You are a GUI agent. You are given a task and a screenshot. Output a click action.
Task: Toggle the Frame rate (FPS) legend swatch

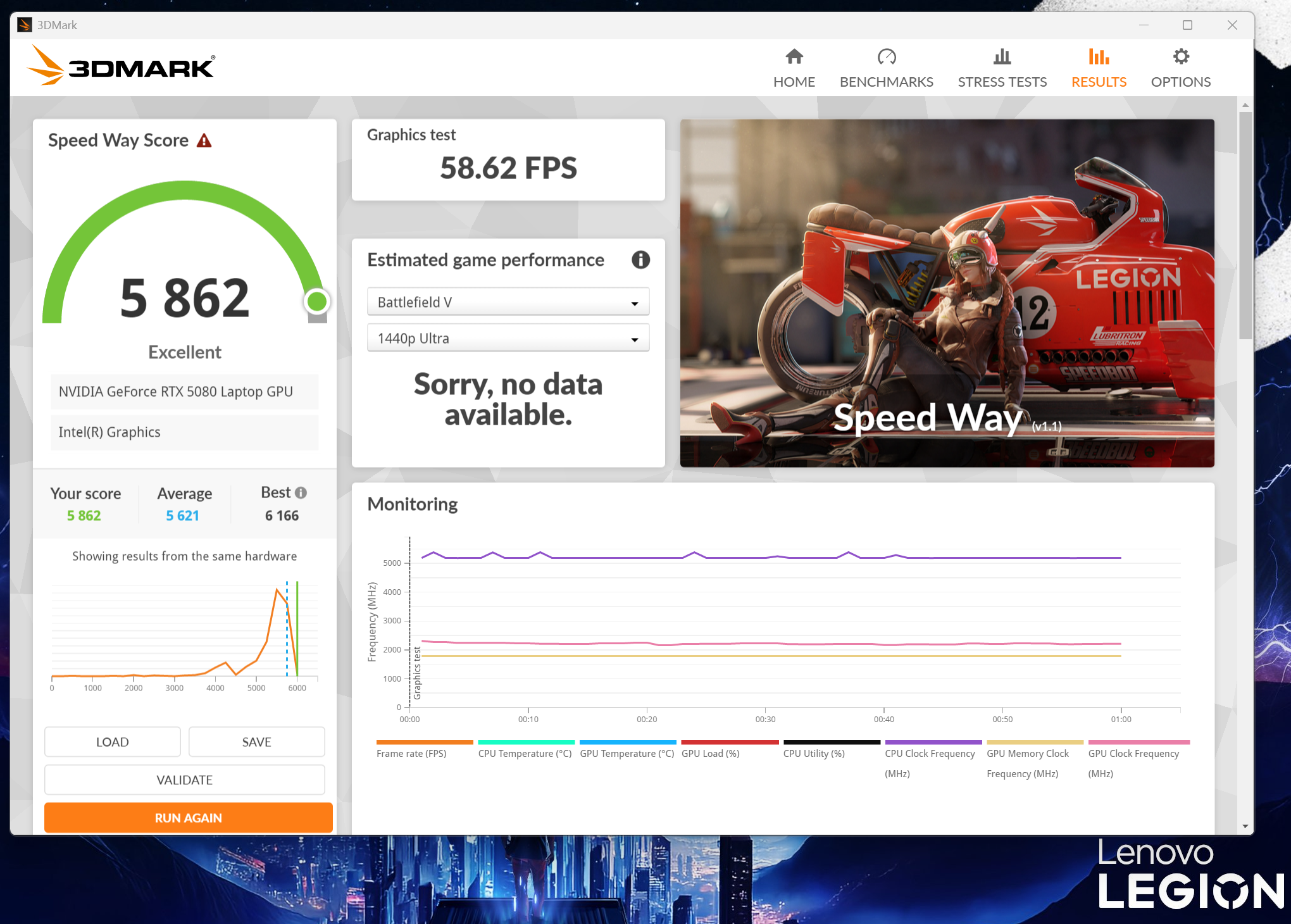pos(425,742)
